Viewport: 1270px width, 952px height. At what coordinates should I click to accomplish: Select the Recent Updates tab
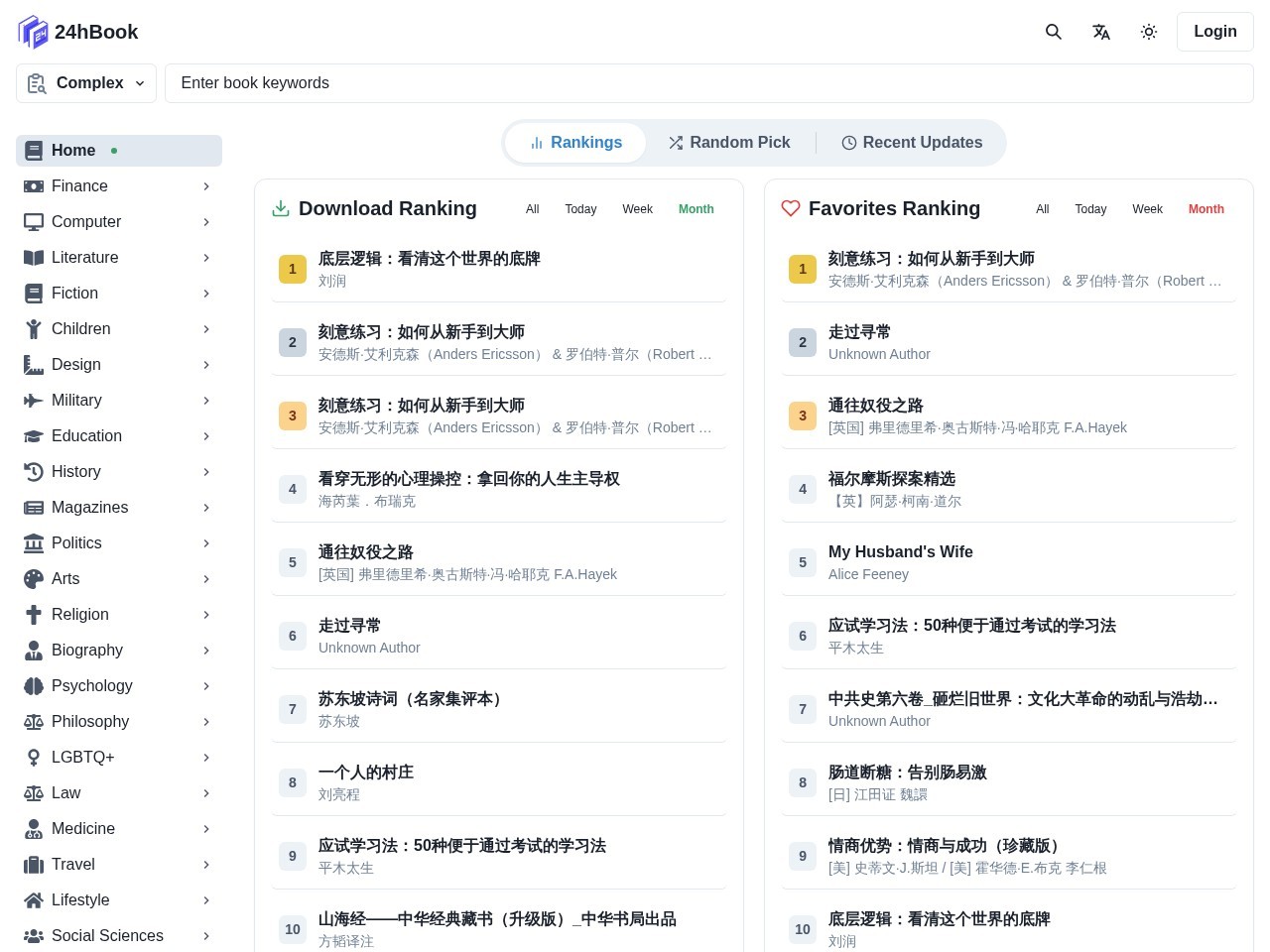click(912, 143)
